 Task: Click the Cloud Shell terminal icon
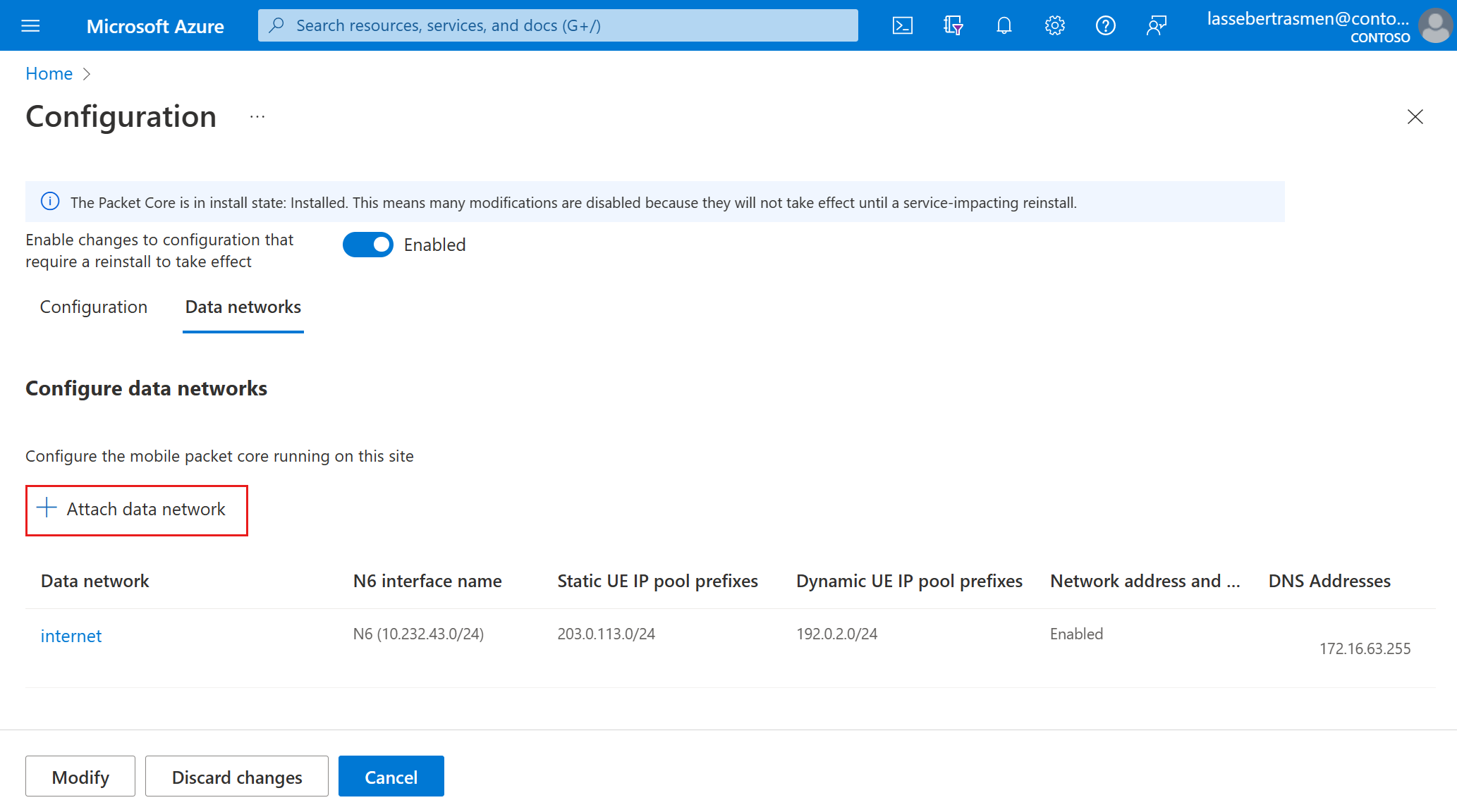[x=901, y=25]
